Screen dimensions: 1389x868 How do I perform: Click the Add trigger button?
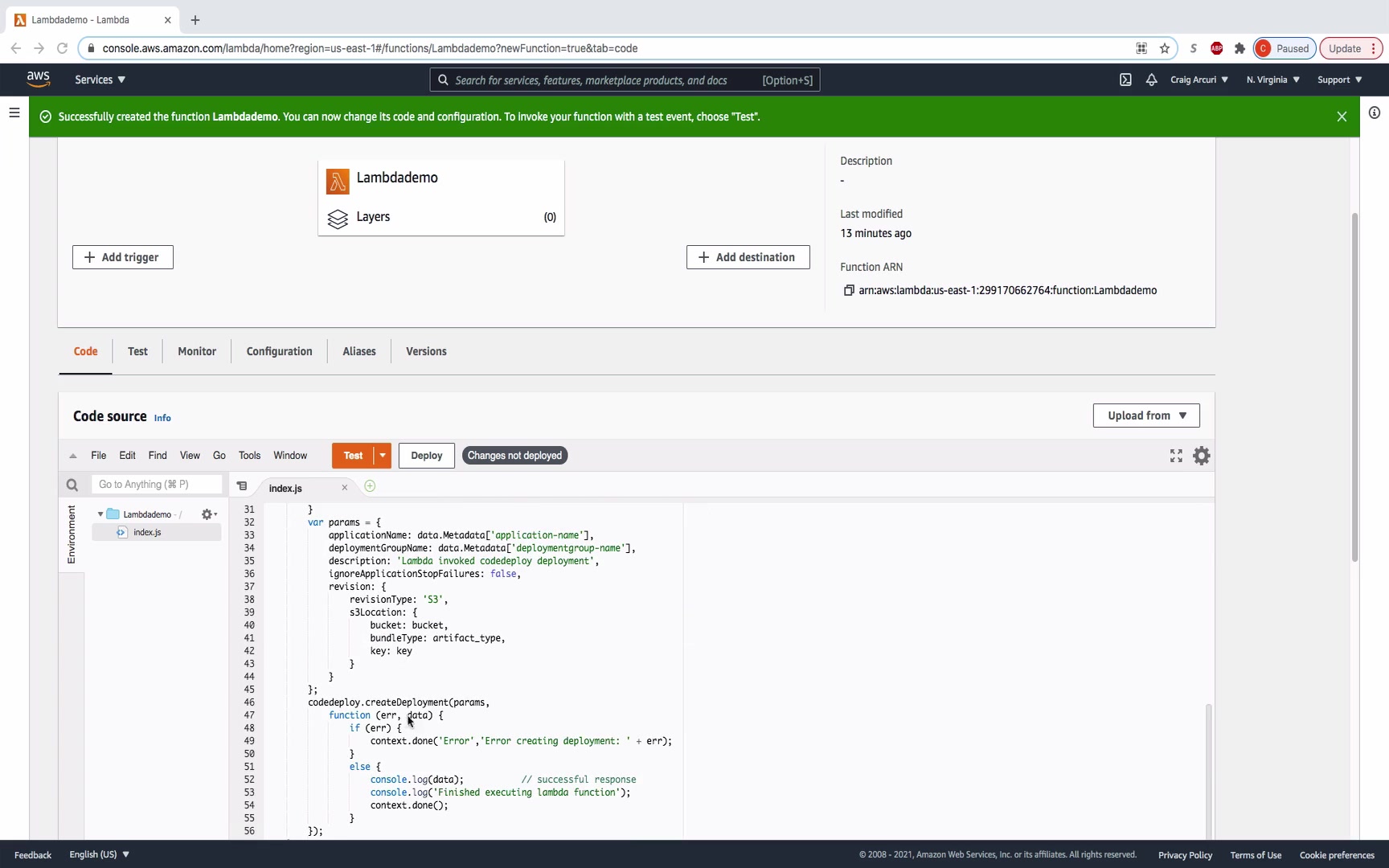[x=123, y=257]
